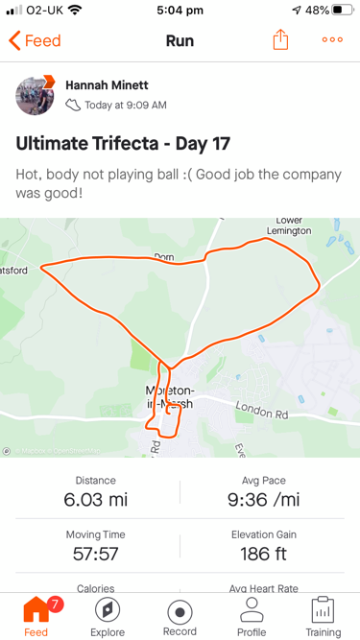Open the three-dot more options menu
The width and height of the screenshot is (360, 640).
(x=332, y=40)
